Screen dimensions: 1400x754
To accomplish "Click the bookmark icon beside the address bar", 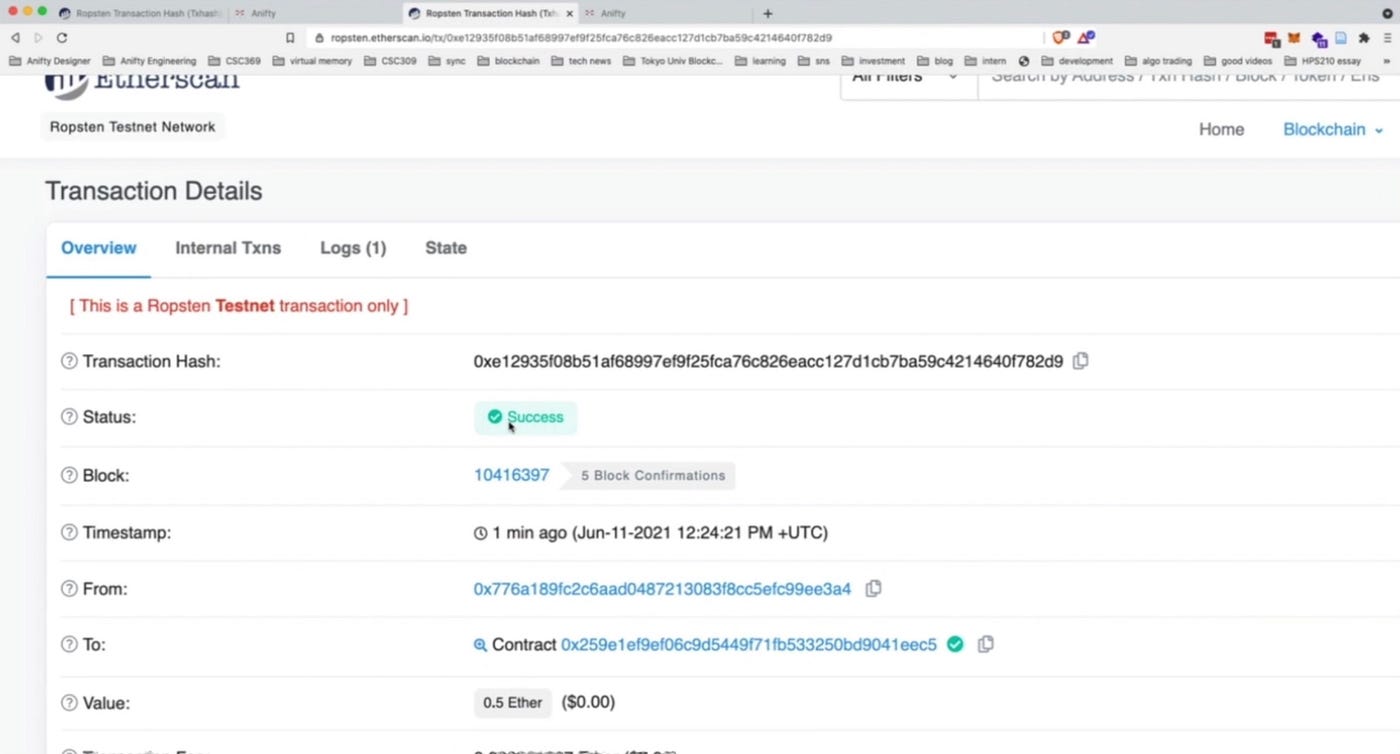I will click(290, 38).
